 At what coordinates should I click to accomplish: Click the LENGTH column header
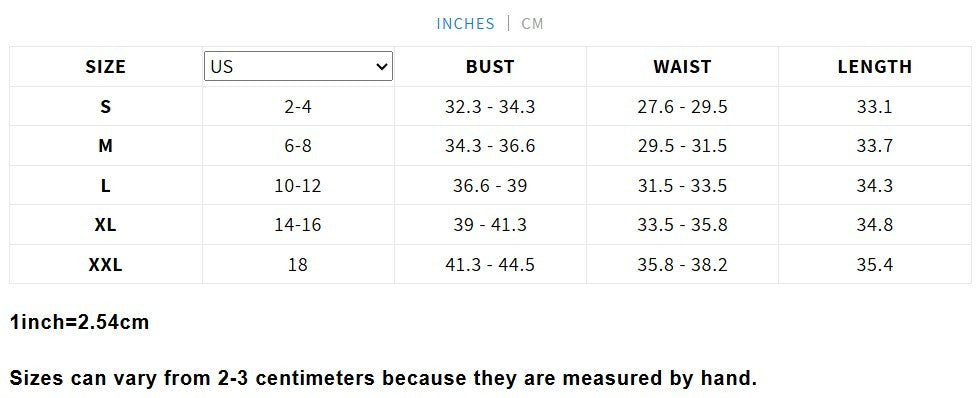tap(875, 67)
